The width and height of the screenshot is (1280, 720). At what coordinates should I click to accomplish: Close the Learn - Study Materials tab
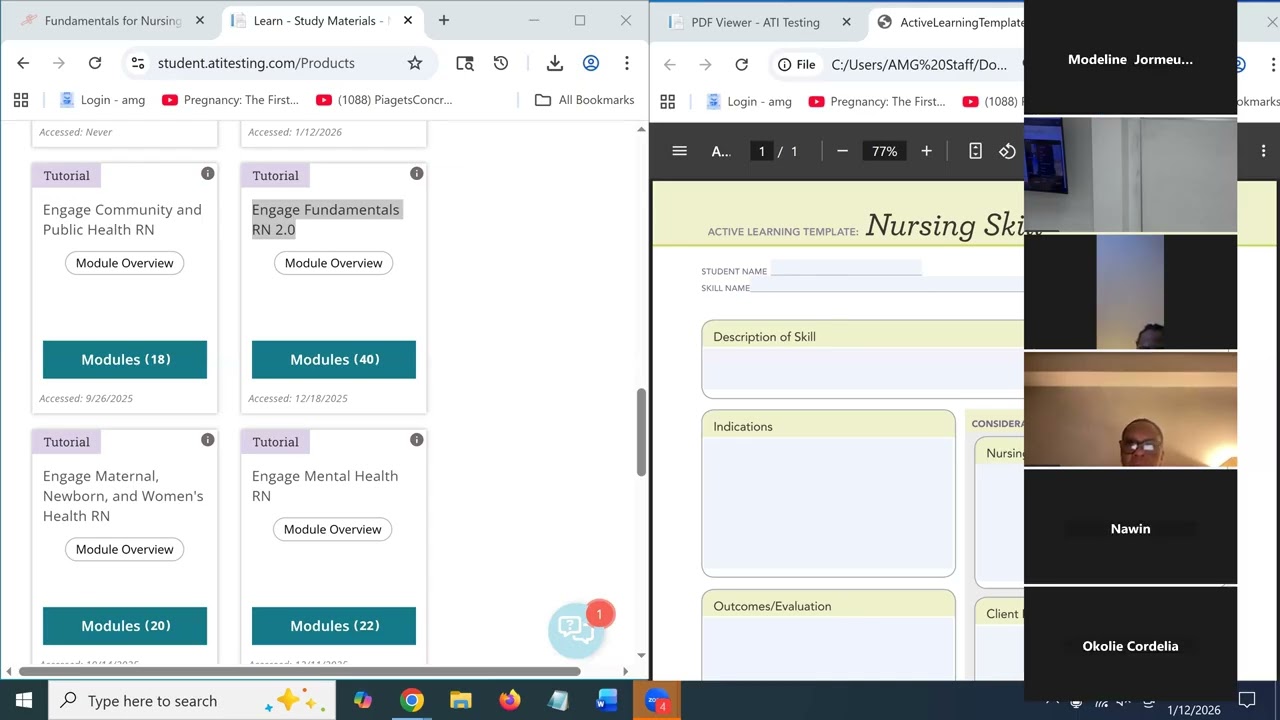[x=408, y=20]
